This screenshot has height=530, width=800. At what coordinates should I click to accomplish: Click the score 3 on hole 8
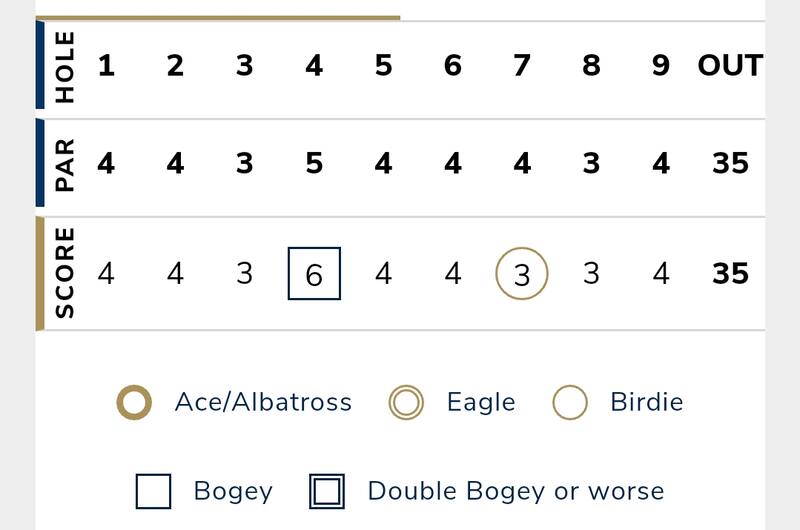(591, 274)
